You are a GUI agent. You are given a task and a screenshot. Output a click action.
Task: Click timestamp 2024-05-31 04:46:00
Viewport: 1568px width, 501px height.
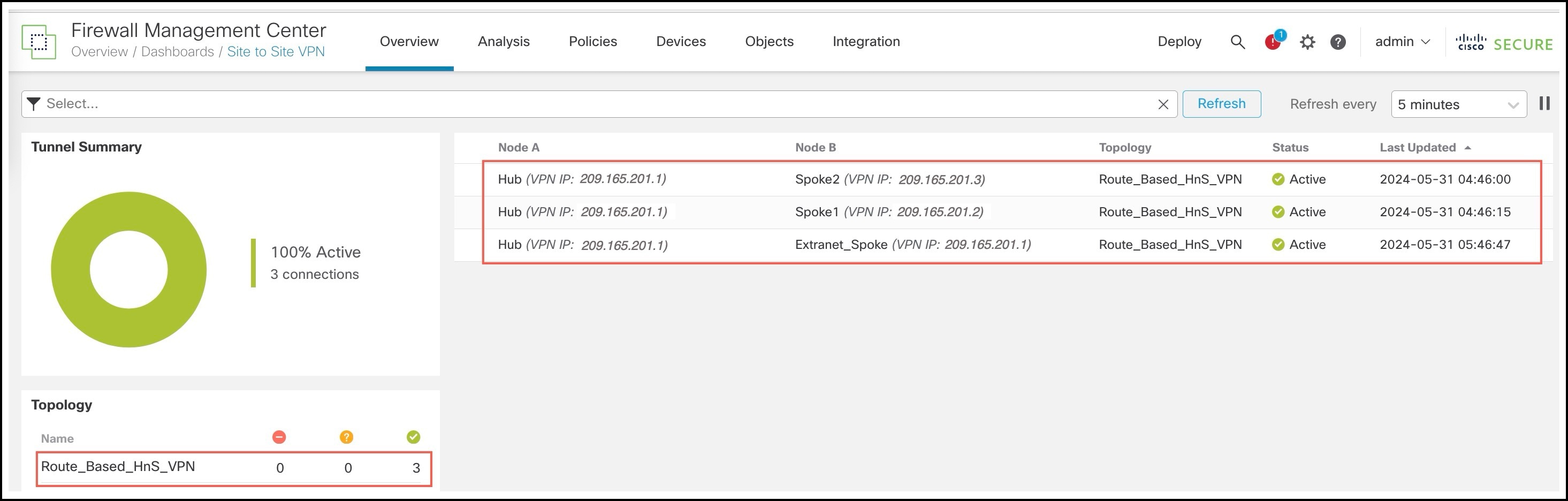[1445, 179]
